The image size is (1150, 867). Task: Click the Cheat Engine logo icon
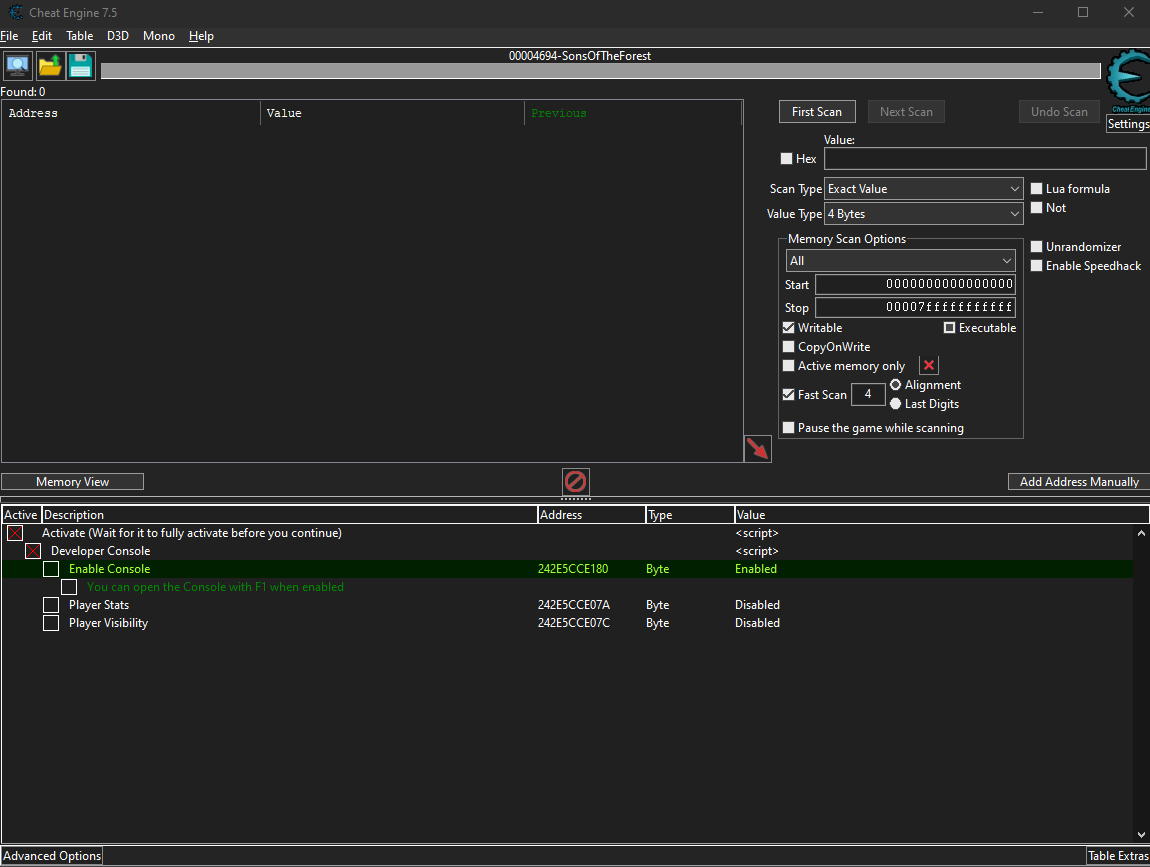click(1128, 78)
